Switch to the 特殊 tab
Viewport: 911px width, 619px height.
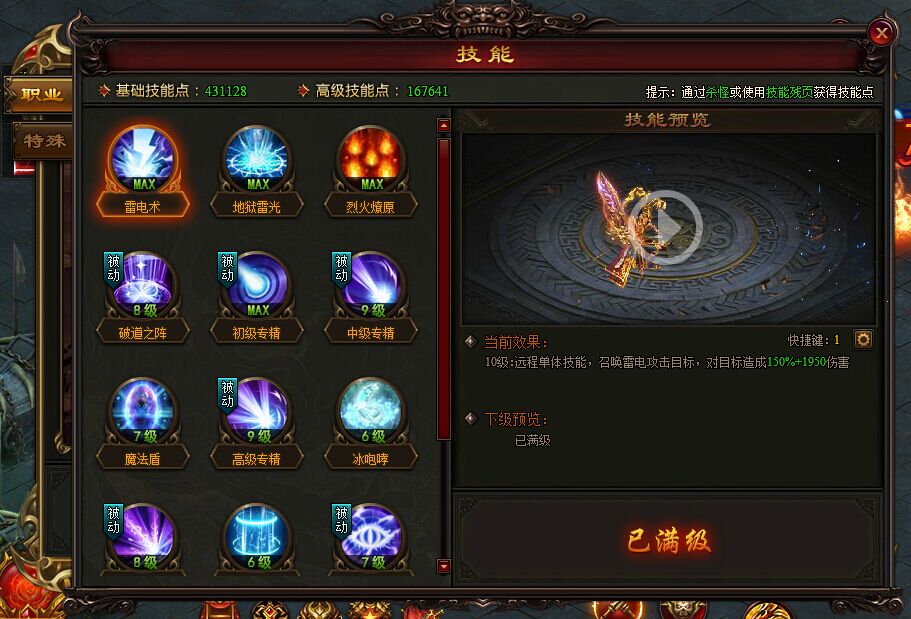[43, 141]
